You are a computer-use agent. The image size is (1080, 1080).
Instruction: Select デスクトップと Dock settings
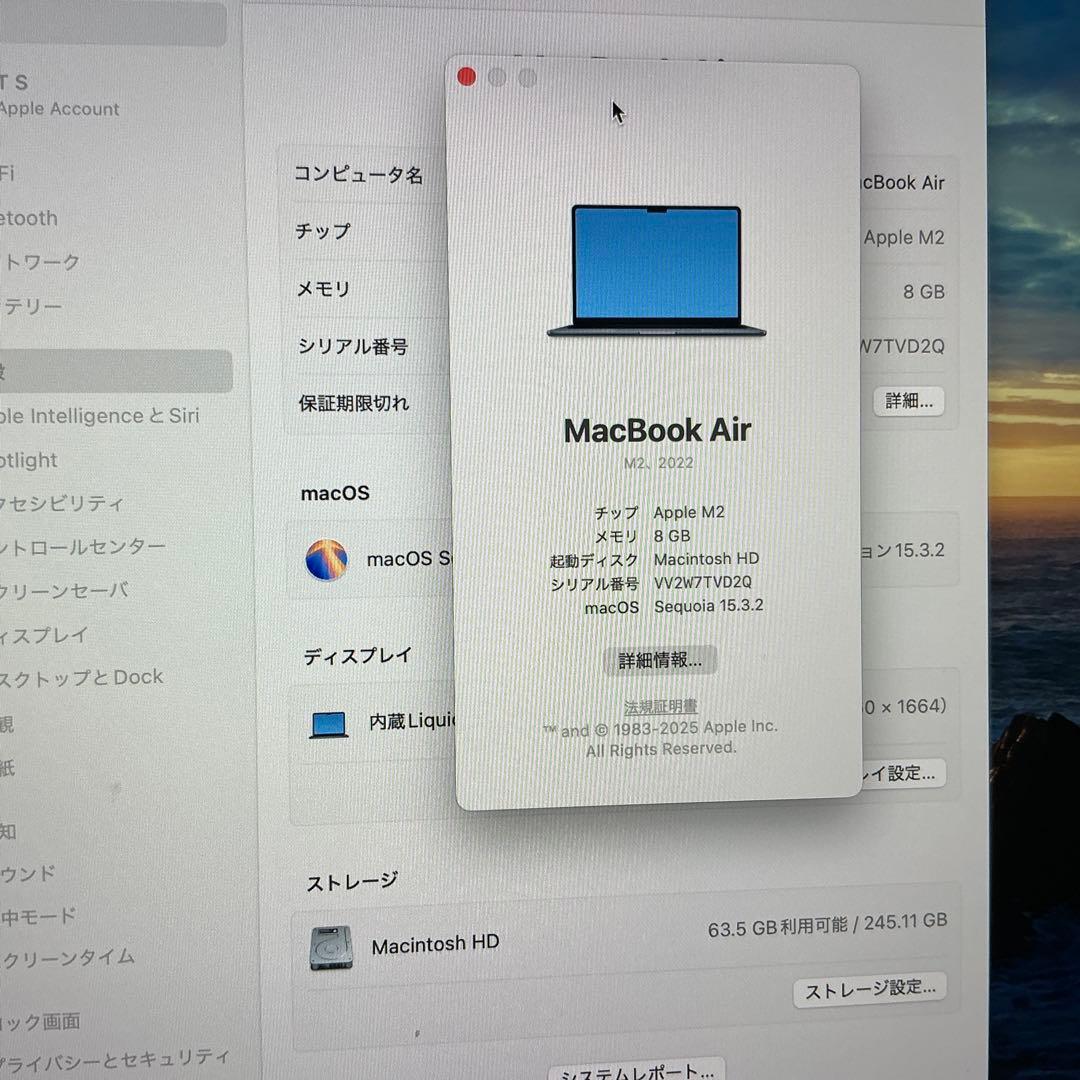tap(80, 677)
